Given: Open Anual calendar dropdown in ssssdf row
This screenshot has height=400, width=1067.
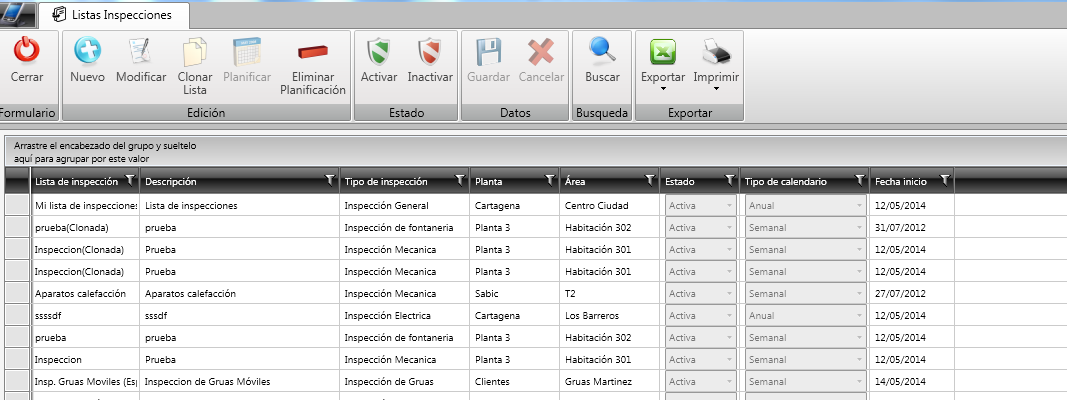Looking at the screenshot, I should pos(806,316).
